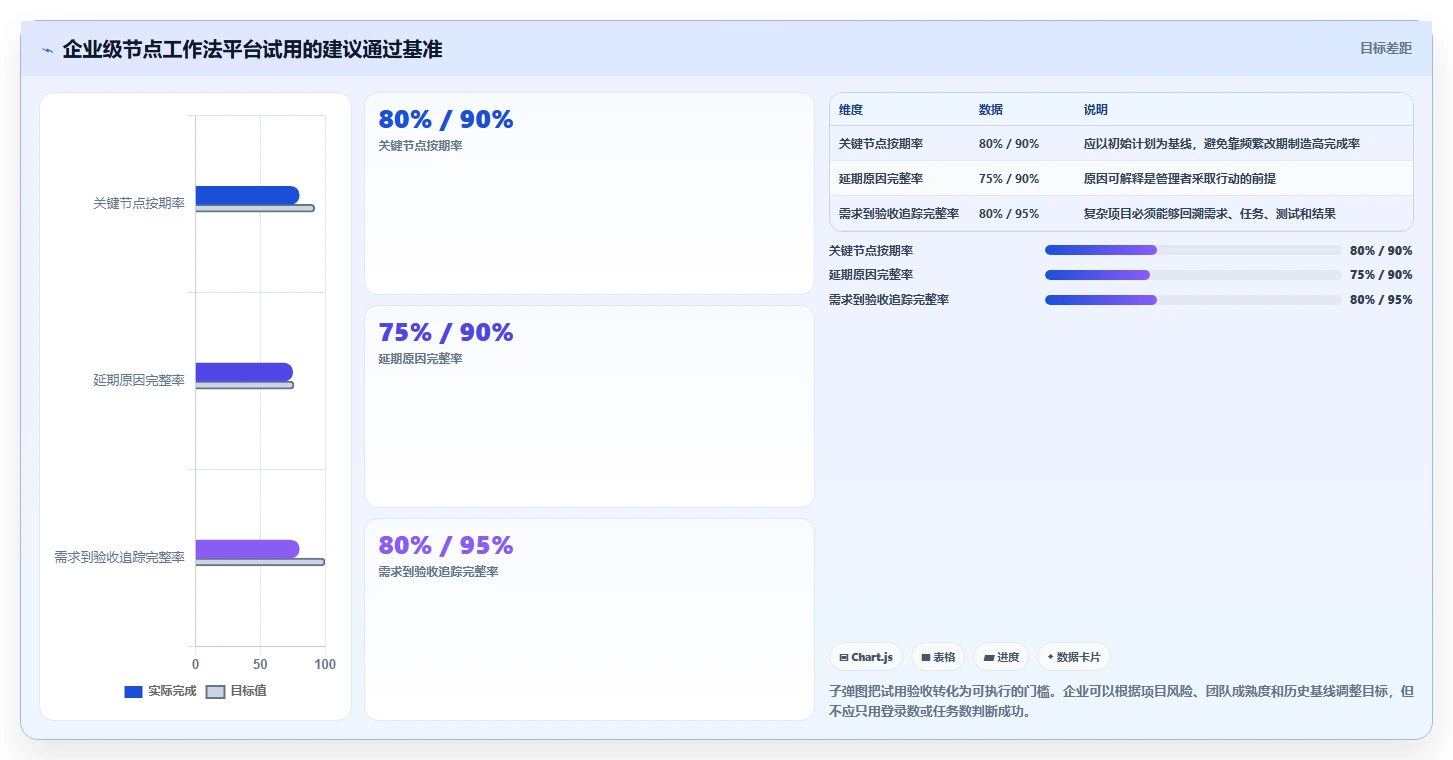
Task: Click progress value 80% / 95% beside bar
Action: 1381,300
